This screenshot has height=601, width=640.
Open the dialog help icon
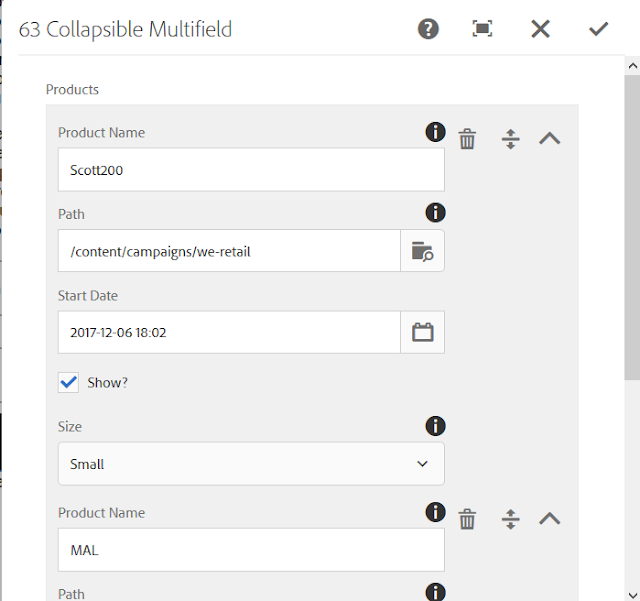coord(428,29)
